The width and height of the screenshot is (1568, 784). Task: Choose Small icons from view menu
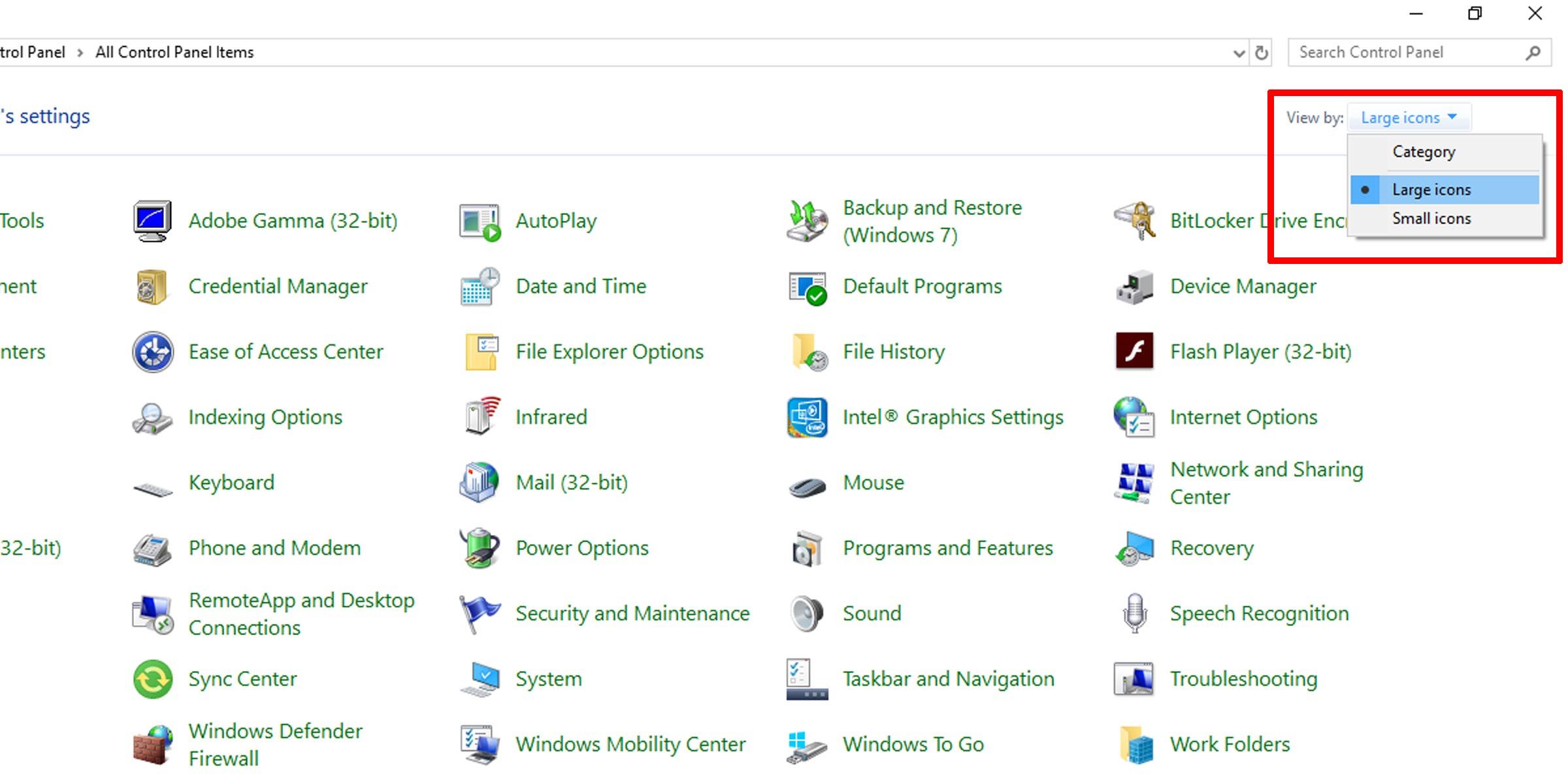tap(1431, 218)
